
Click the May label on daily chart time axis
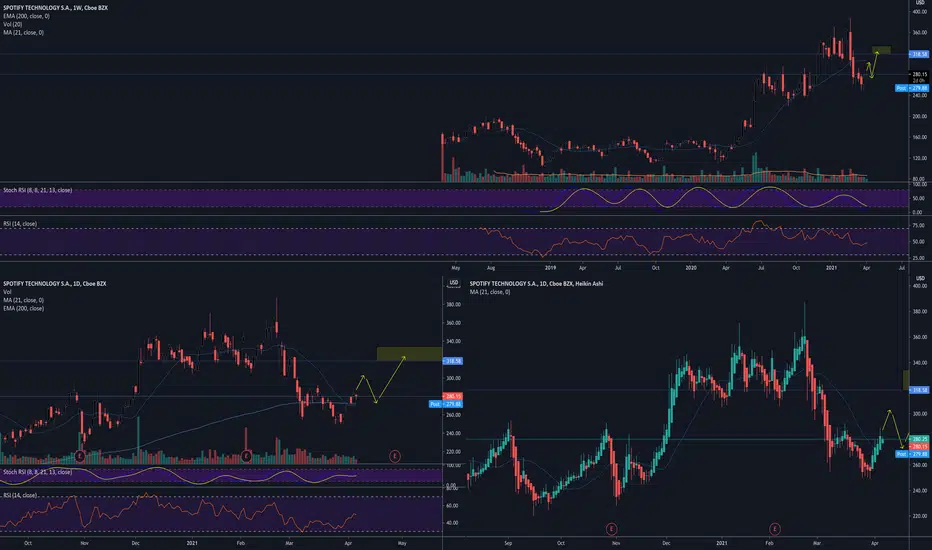(402, 543)
